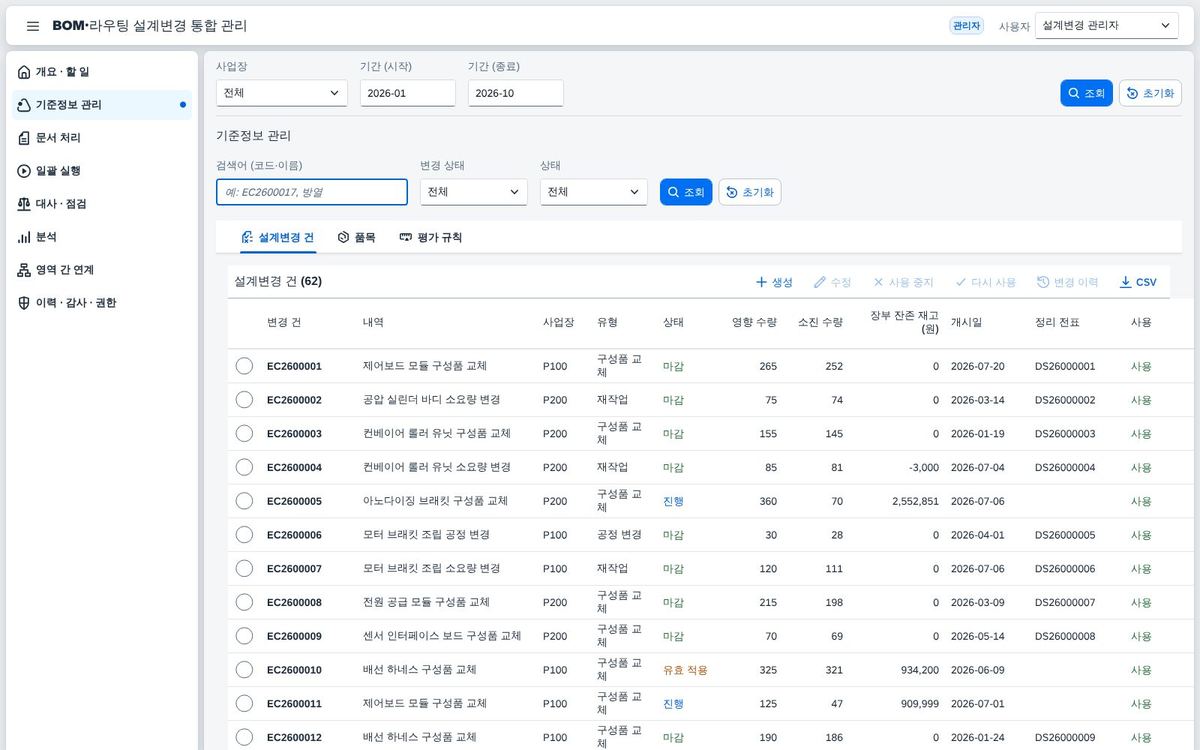Click 조회 next to the 상태 filter

[x=686, y=192]
